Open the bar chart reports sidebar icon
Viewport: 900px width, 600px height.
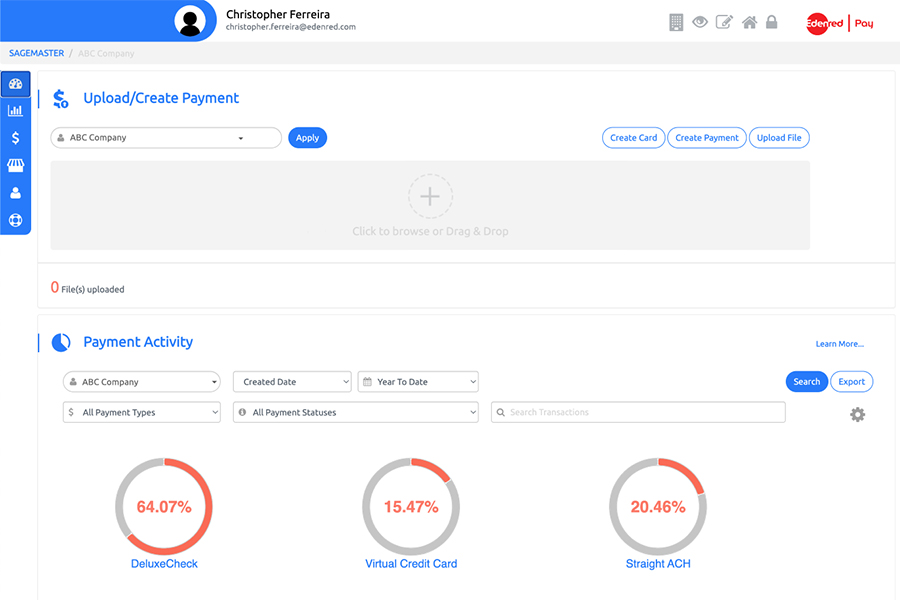(x=15, y=111)
